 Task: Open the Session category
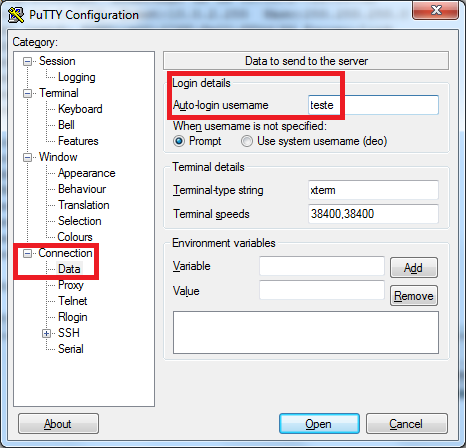click(57, 61)
